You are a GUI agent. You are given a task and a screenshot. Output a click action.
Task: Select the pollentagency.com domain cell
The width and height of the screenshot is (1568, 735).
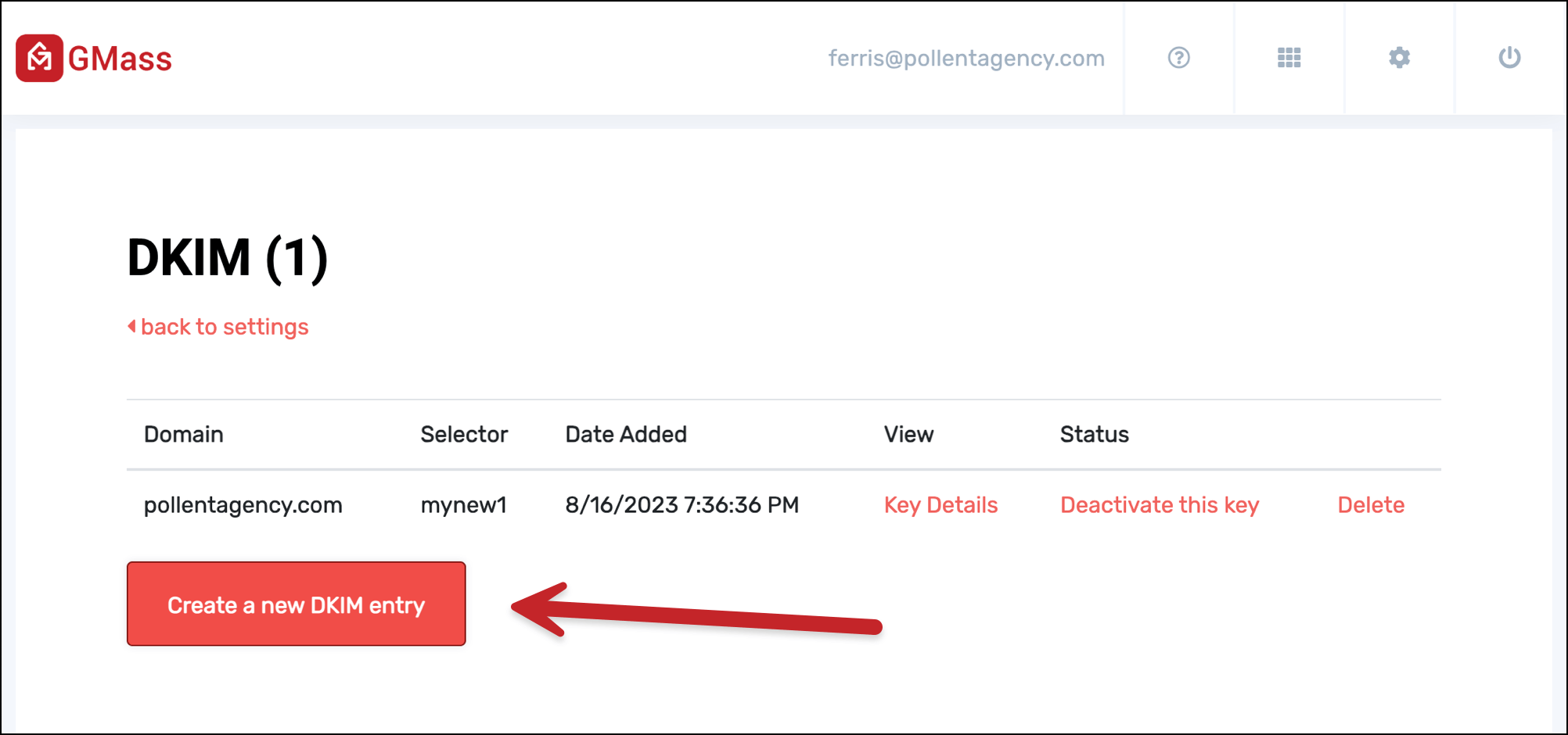(x=243, y=505)
